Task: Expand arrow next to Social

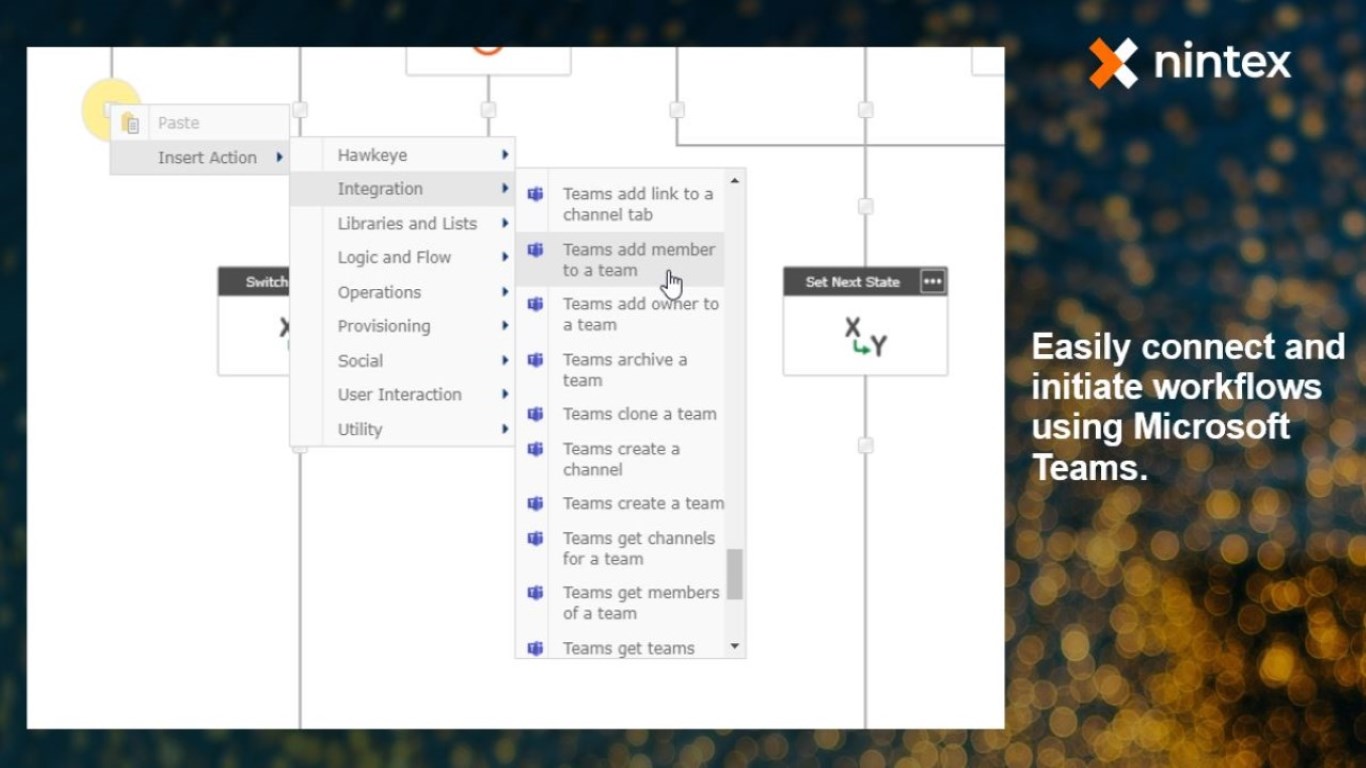Action: 505,360
